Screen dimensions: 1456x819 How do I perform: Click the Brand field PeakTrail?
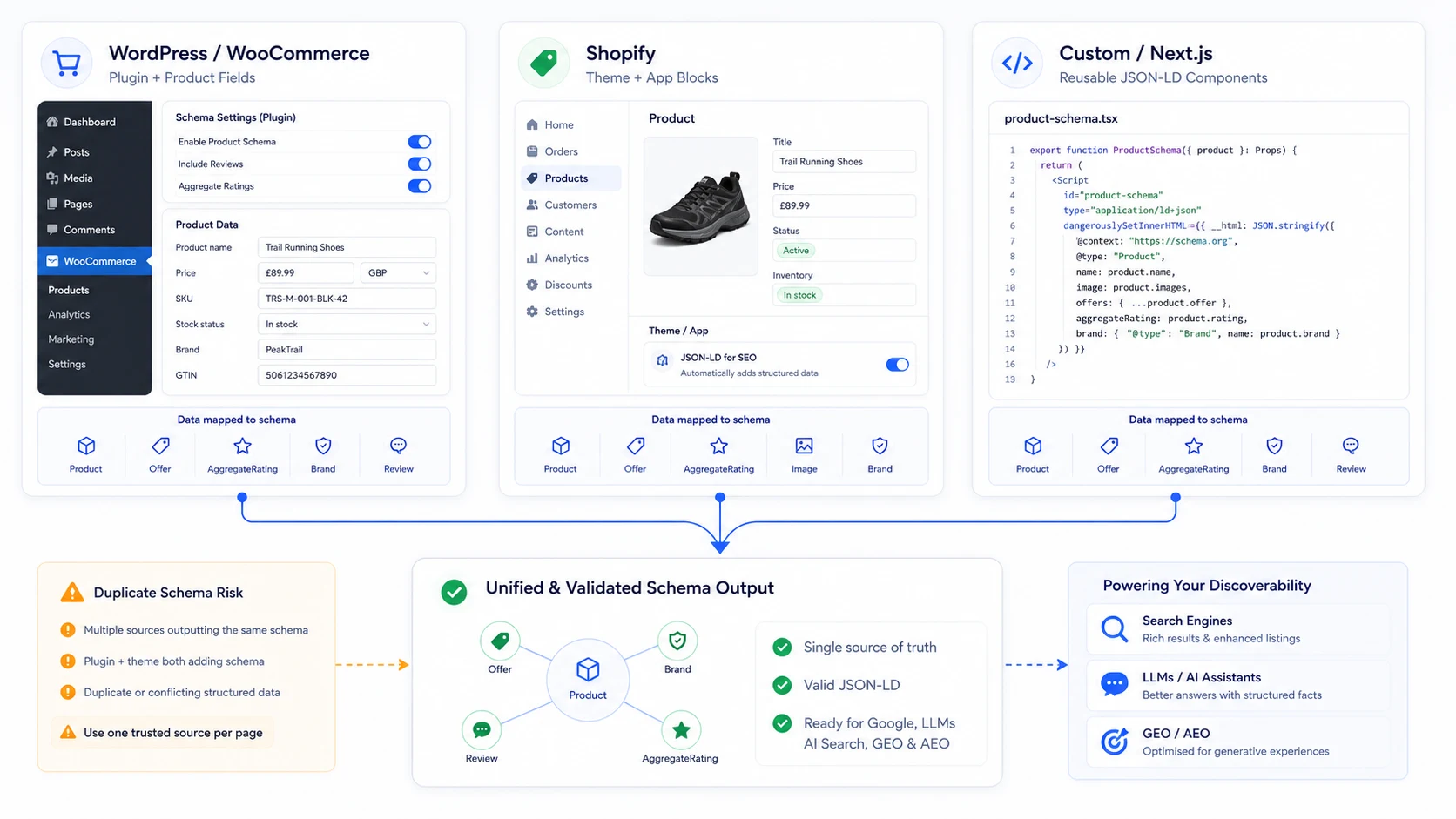point(347,349)
